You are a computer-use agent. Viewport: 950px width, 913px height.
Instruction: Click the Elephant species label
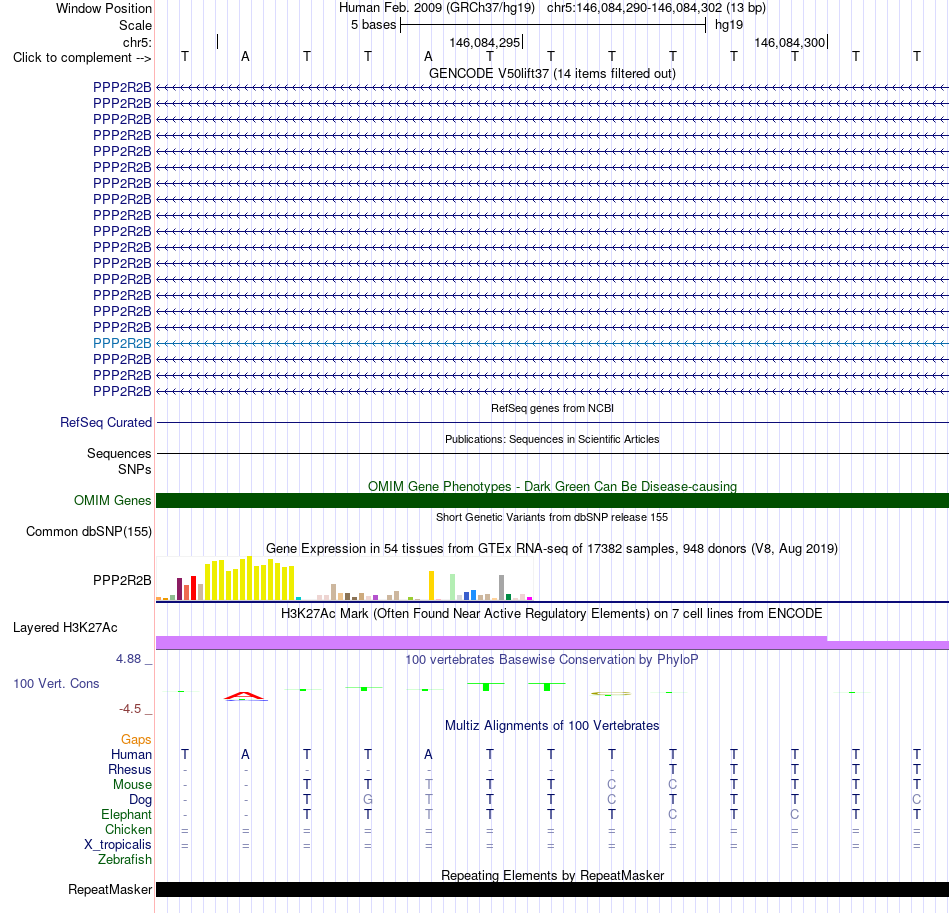(126, 815)
